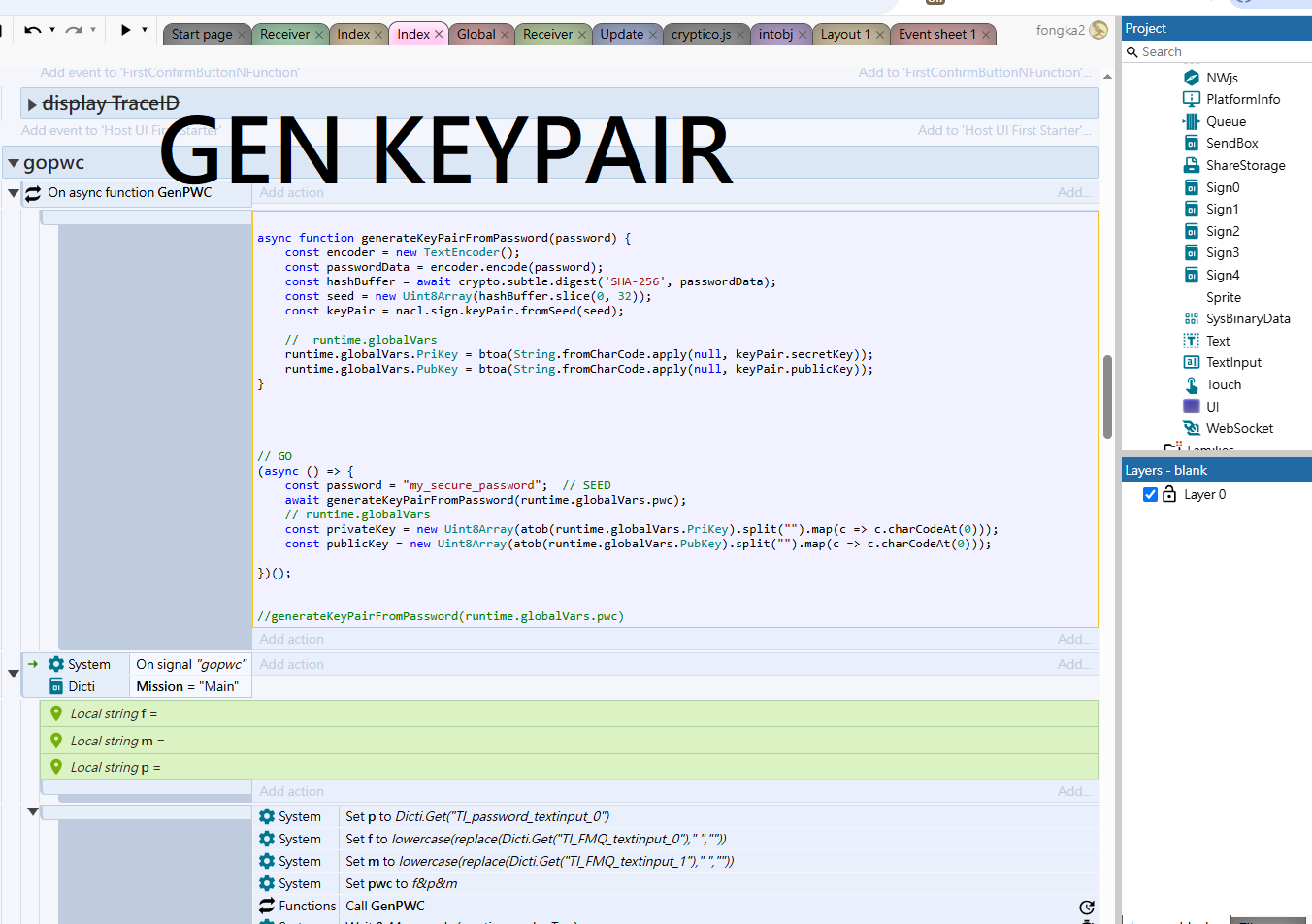Click System gear icon in On signal gopwc condition
Viewport: 1312px width, 924px height.
(56, 664)
